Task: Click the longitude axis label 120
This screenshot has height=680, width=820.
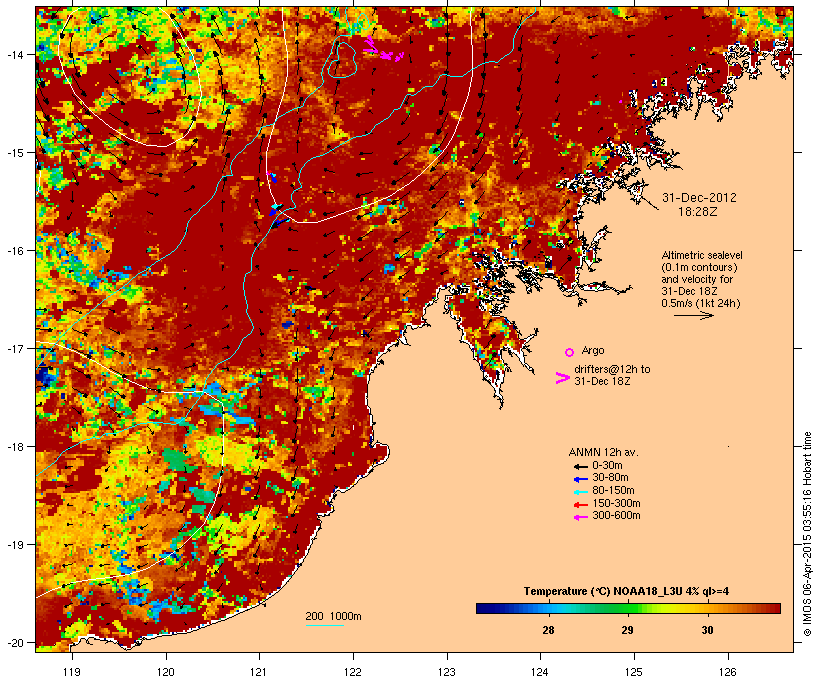Action: click(x=166, y=672)
